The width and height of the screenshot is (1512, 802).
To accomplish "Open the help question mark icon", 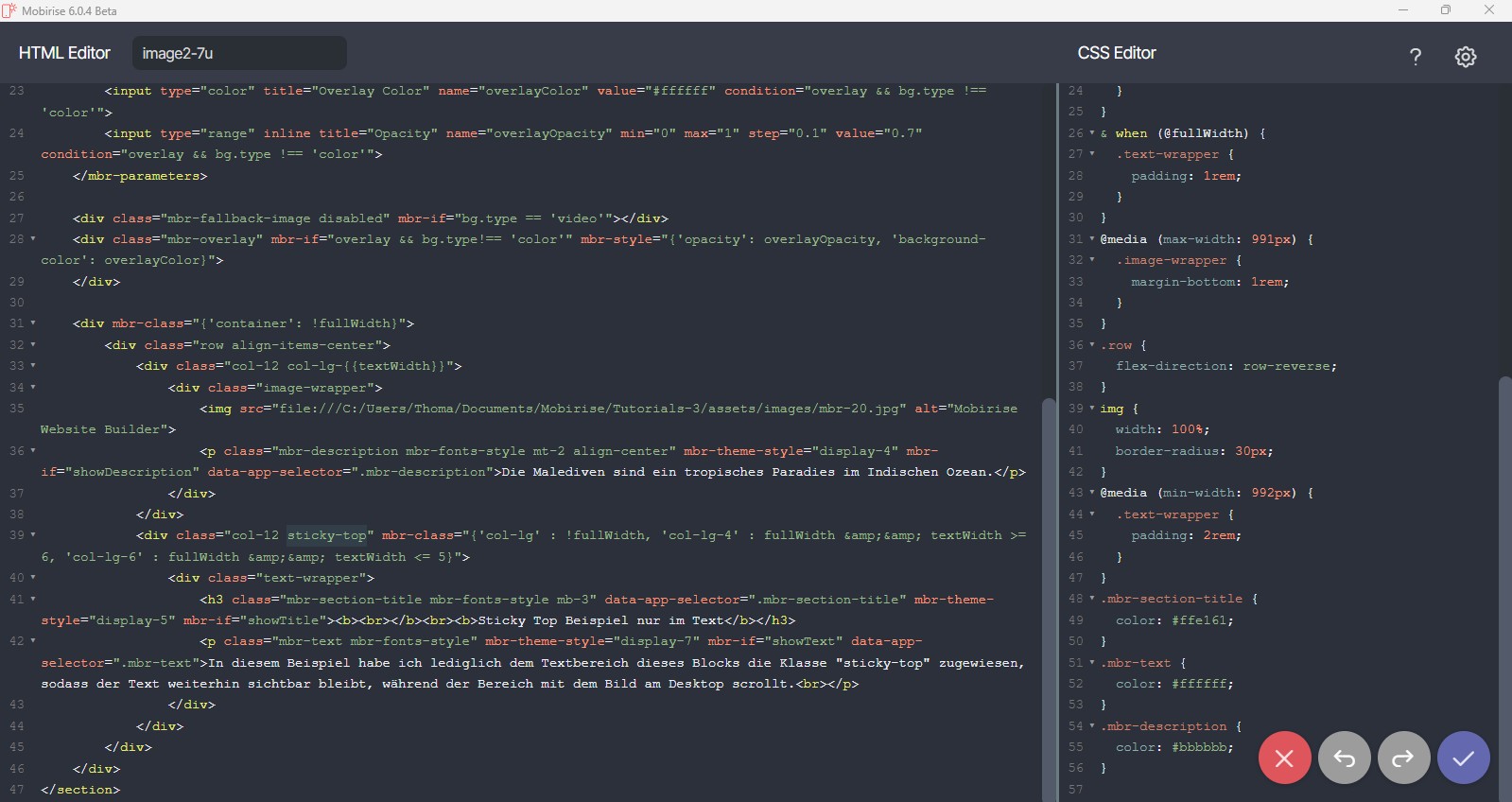I will tap(1415, 57).
